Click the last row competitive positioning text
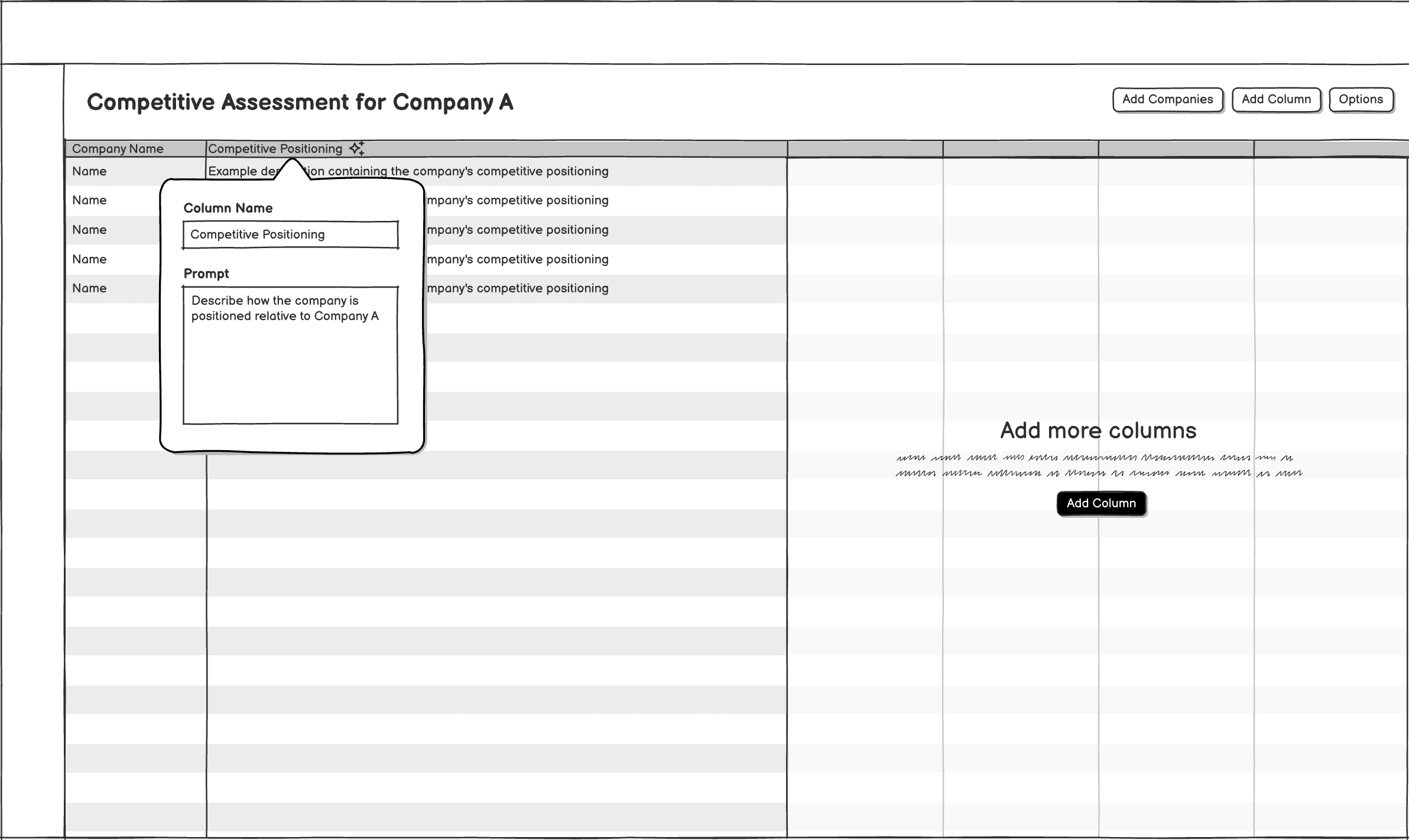Image resolution: width=1409 pixels, height=840 pixels. 517,288
